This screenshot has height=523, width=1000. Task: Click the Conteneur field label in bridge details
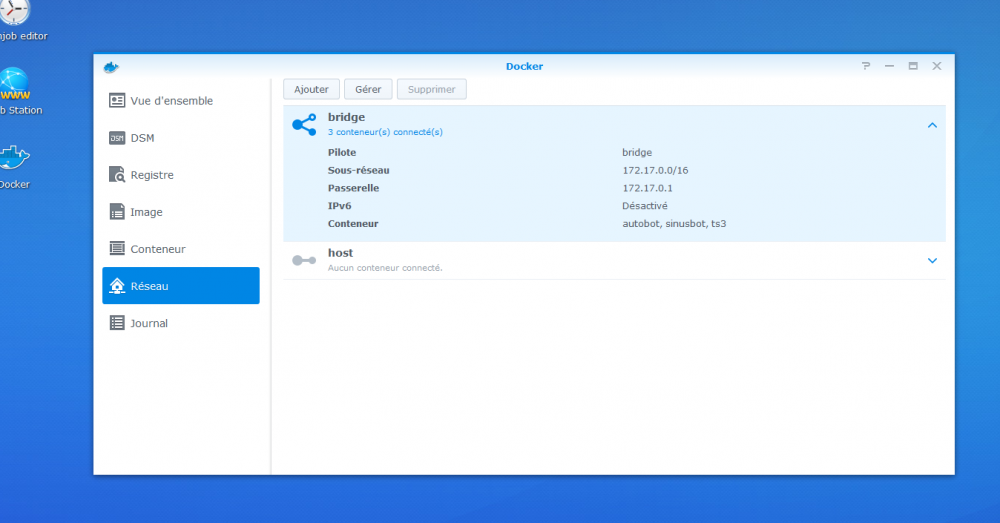(x=353, y=224)
